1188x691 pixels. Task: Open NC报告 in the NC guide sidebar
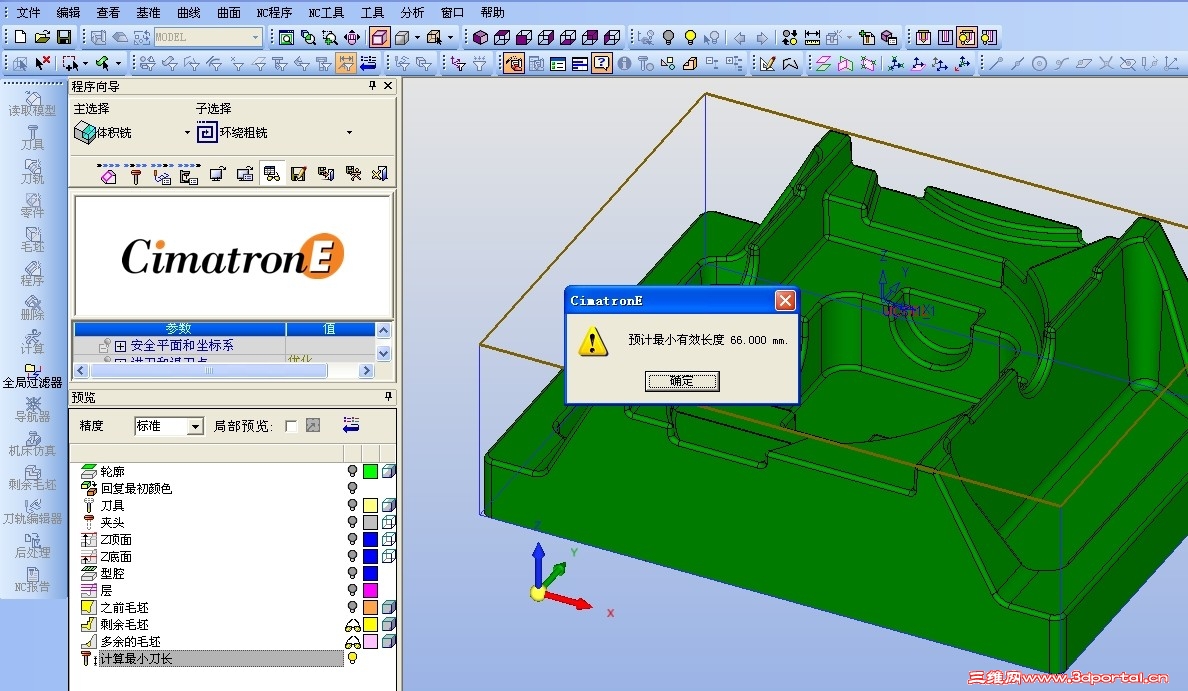point(32,580)
